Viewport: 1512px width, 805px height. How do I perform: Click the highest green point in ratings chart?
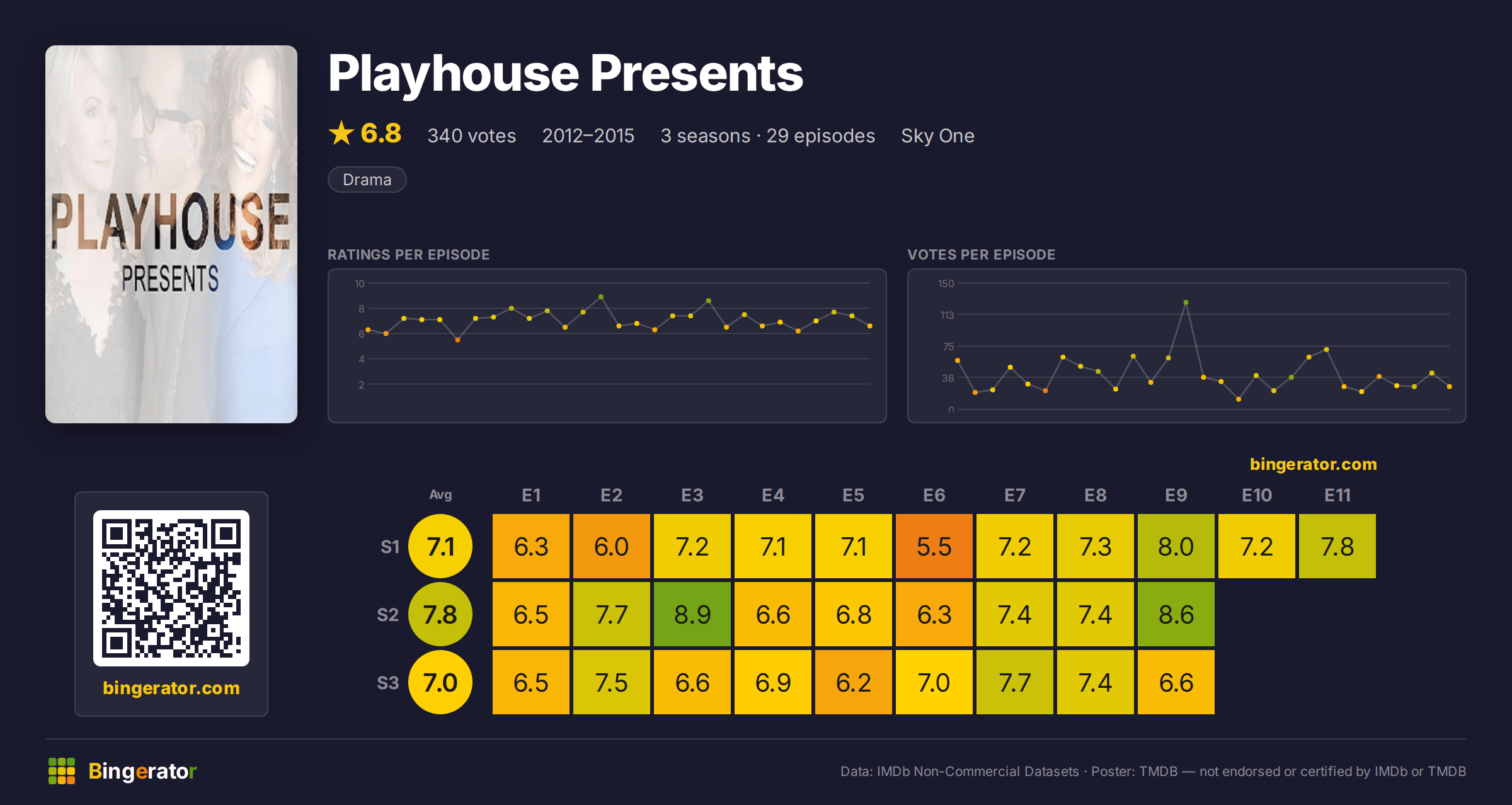click(x=601, y=297)
